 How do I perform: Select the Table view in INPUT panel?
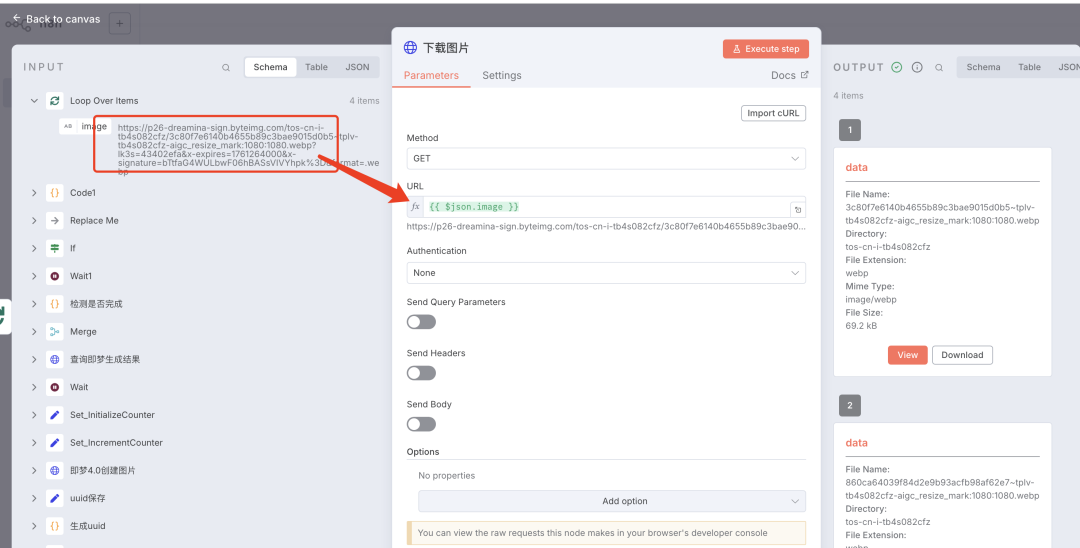316,68
